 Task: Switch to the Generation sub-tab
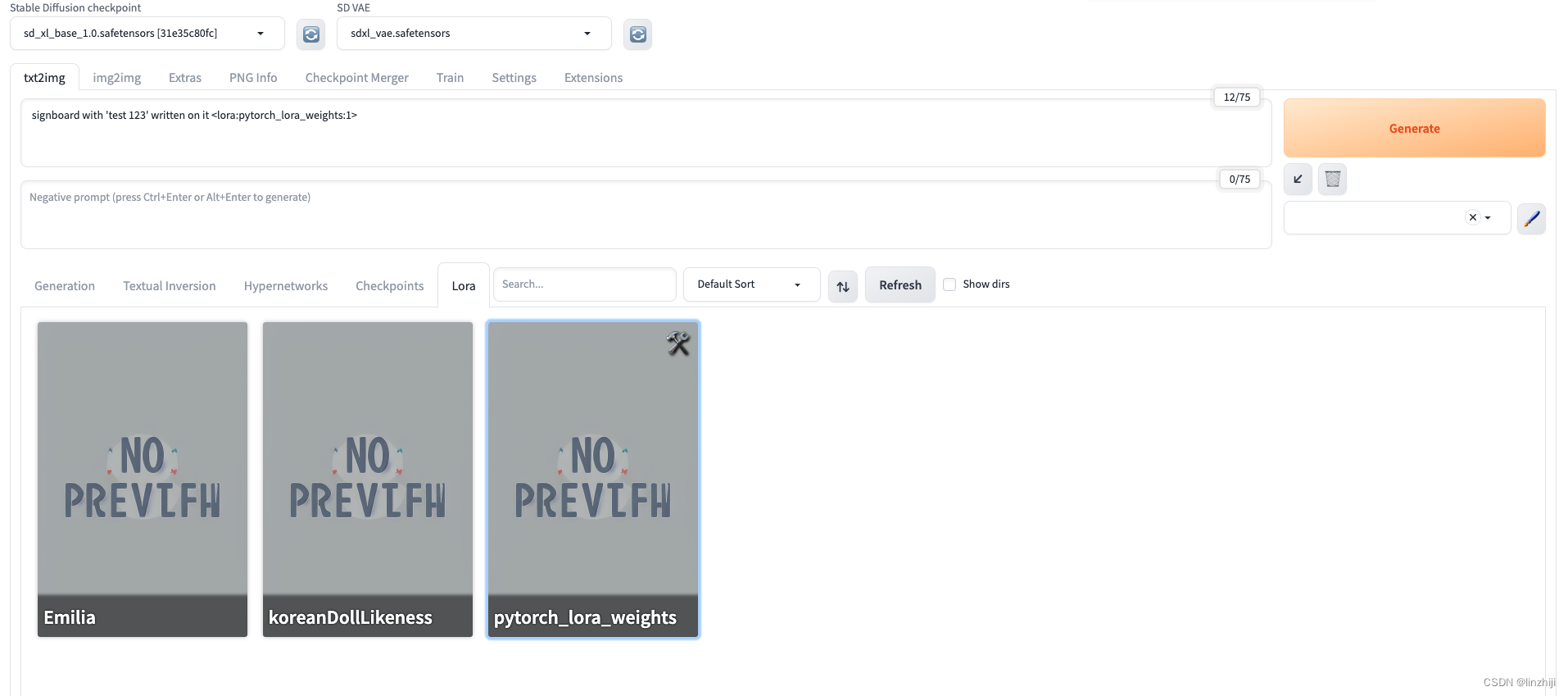tap(65, 286)
